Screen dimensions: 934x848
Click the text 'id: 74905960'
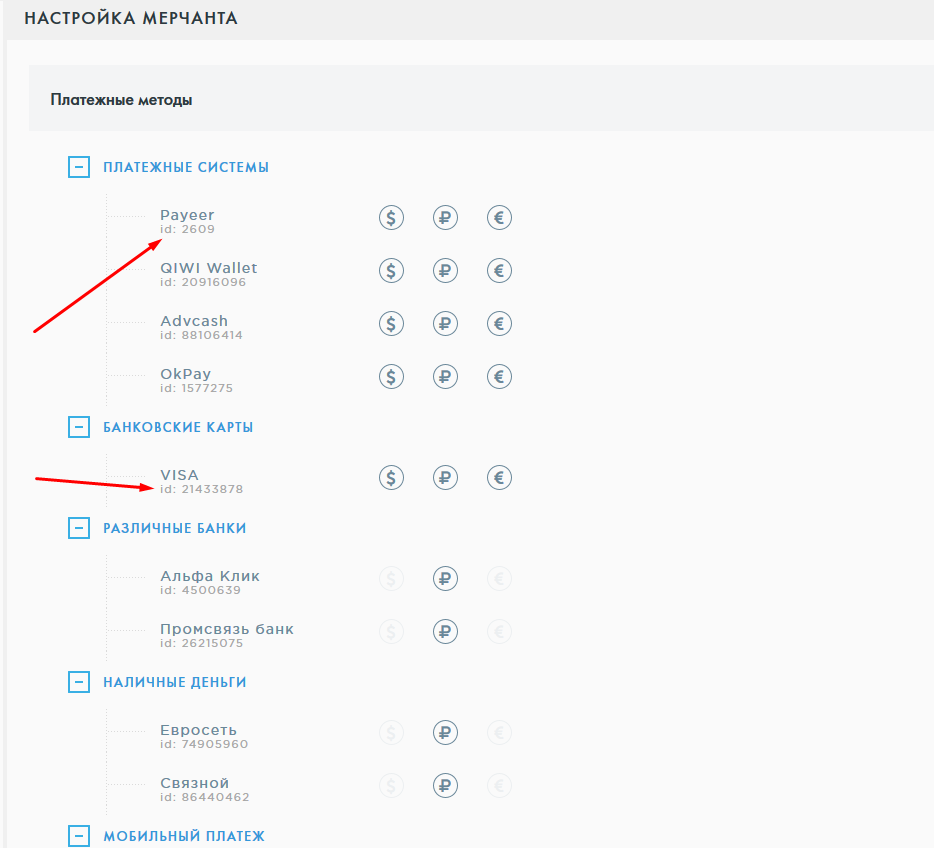click(x=204, y=744)
